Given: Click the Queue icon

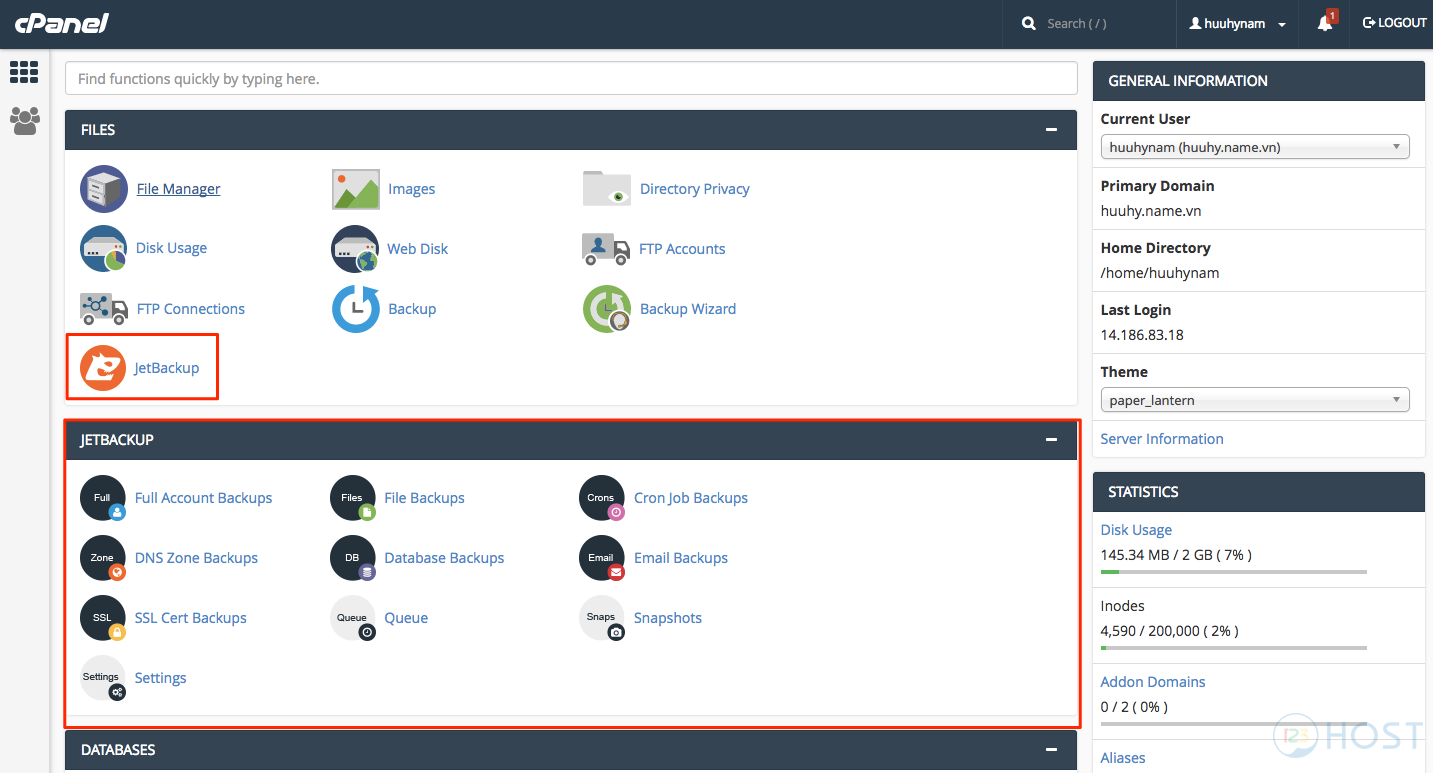Looking at the screenshot, I should click(353, 618).
